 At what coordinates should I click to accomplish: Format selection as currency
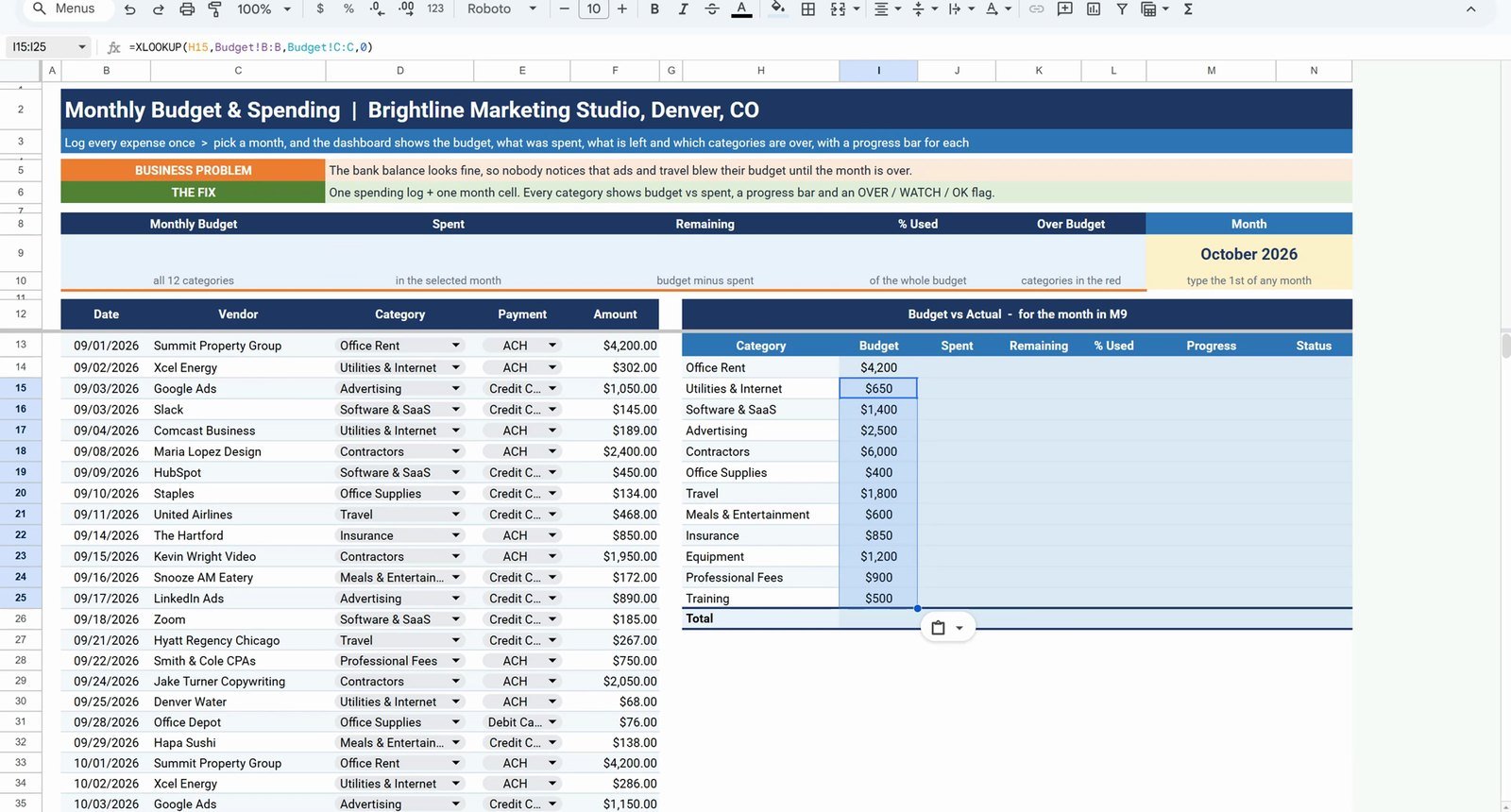tap(321, 9)
